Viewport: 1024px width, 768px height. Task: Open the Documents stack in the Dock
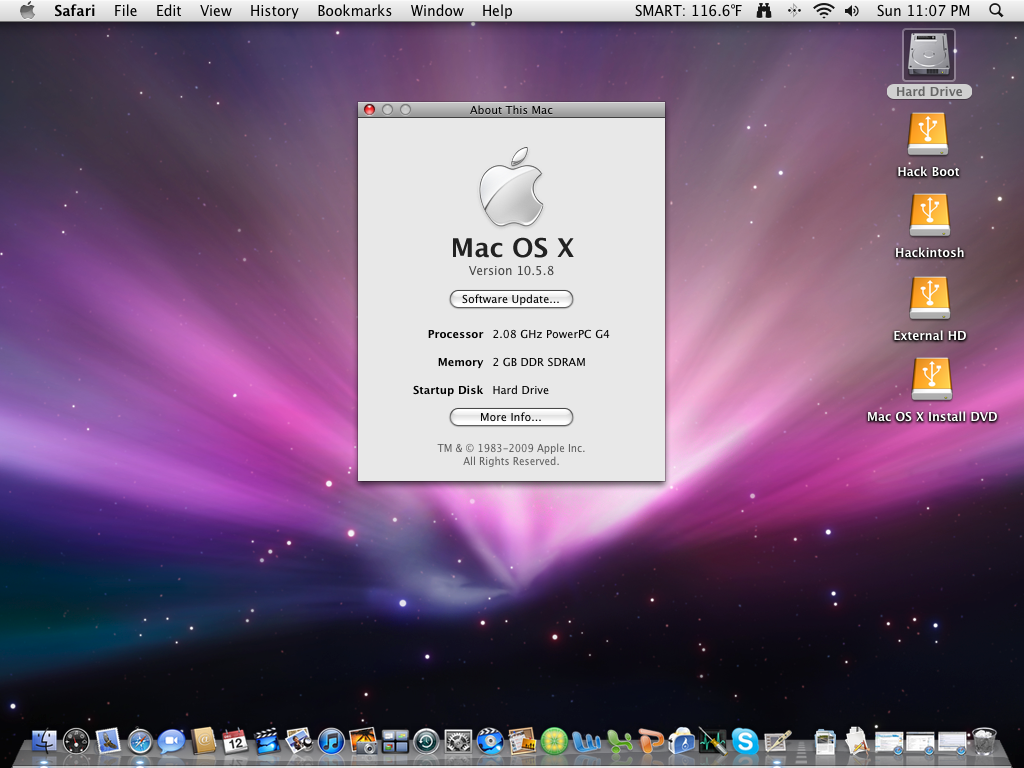pyautogui.click(x=825, y=742)
